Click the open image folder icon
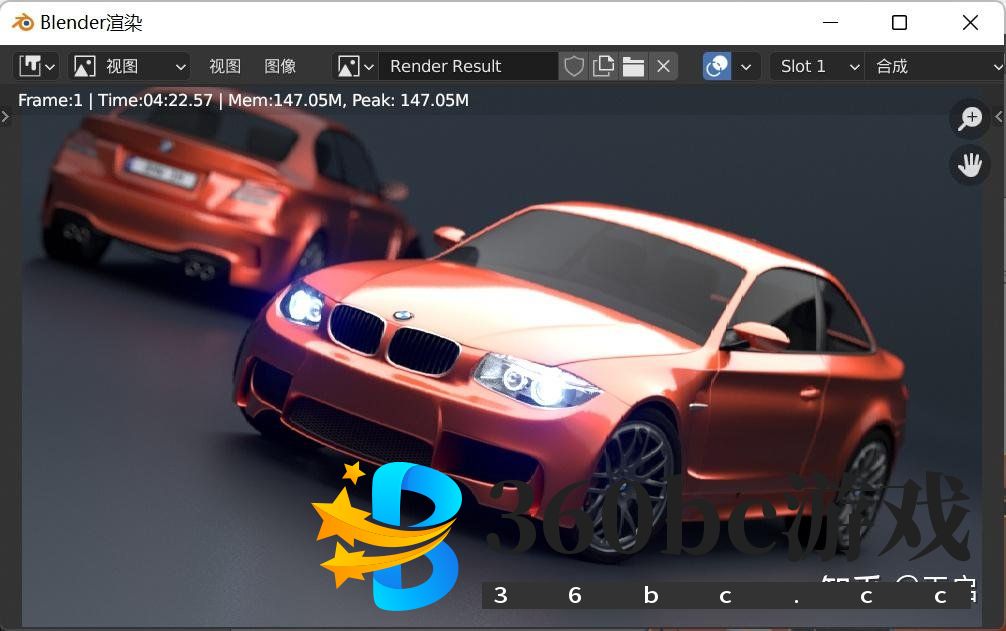Viewport: 1006px width, 631px height. tap(633, 66)
